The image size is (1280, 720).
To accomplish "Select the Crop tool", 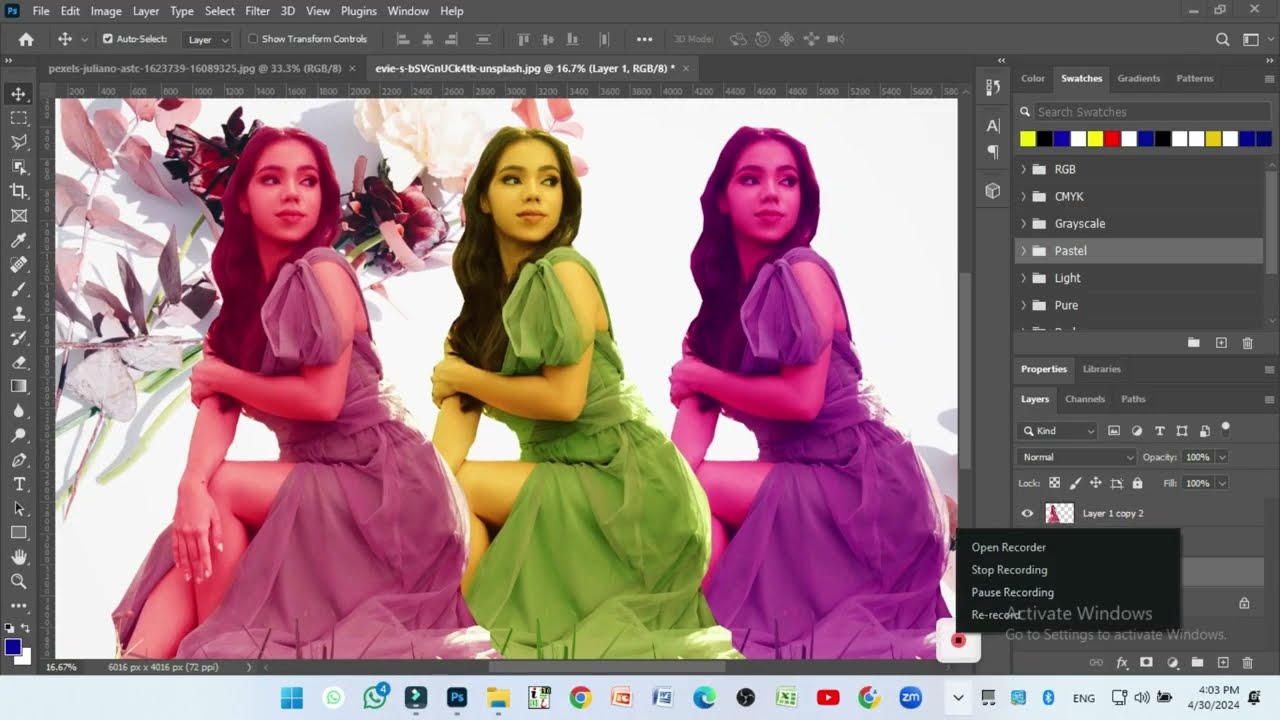I will 19,191.
